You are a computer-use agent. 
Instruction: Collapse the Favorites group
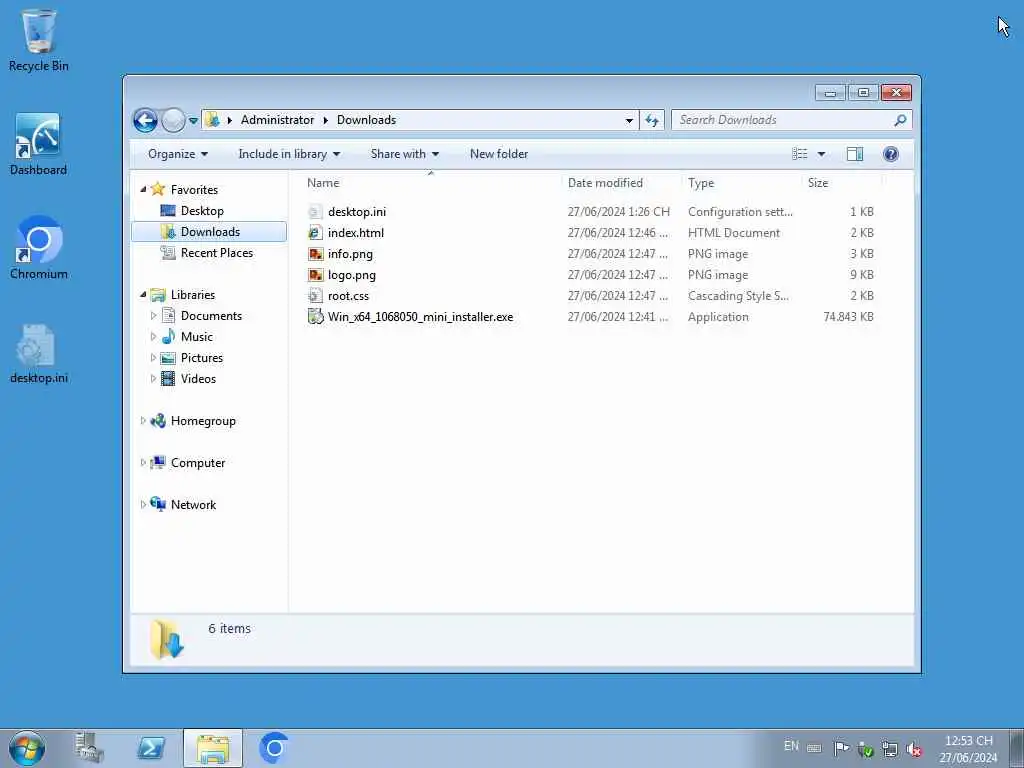click(143, 189)
